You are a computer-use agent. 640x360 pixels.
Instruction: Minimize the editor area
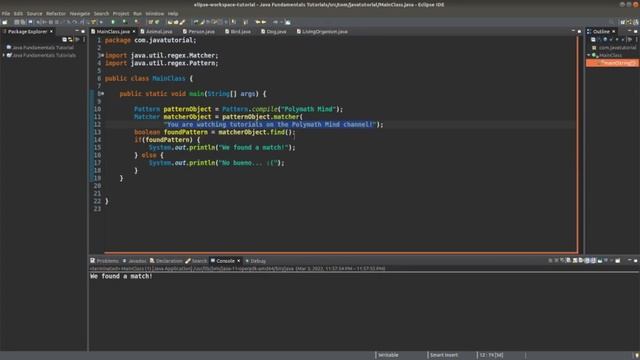point(573,31)
